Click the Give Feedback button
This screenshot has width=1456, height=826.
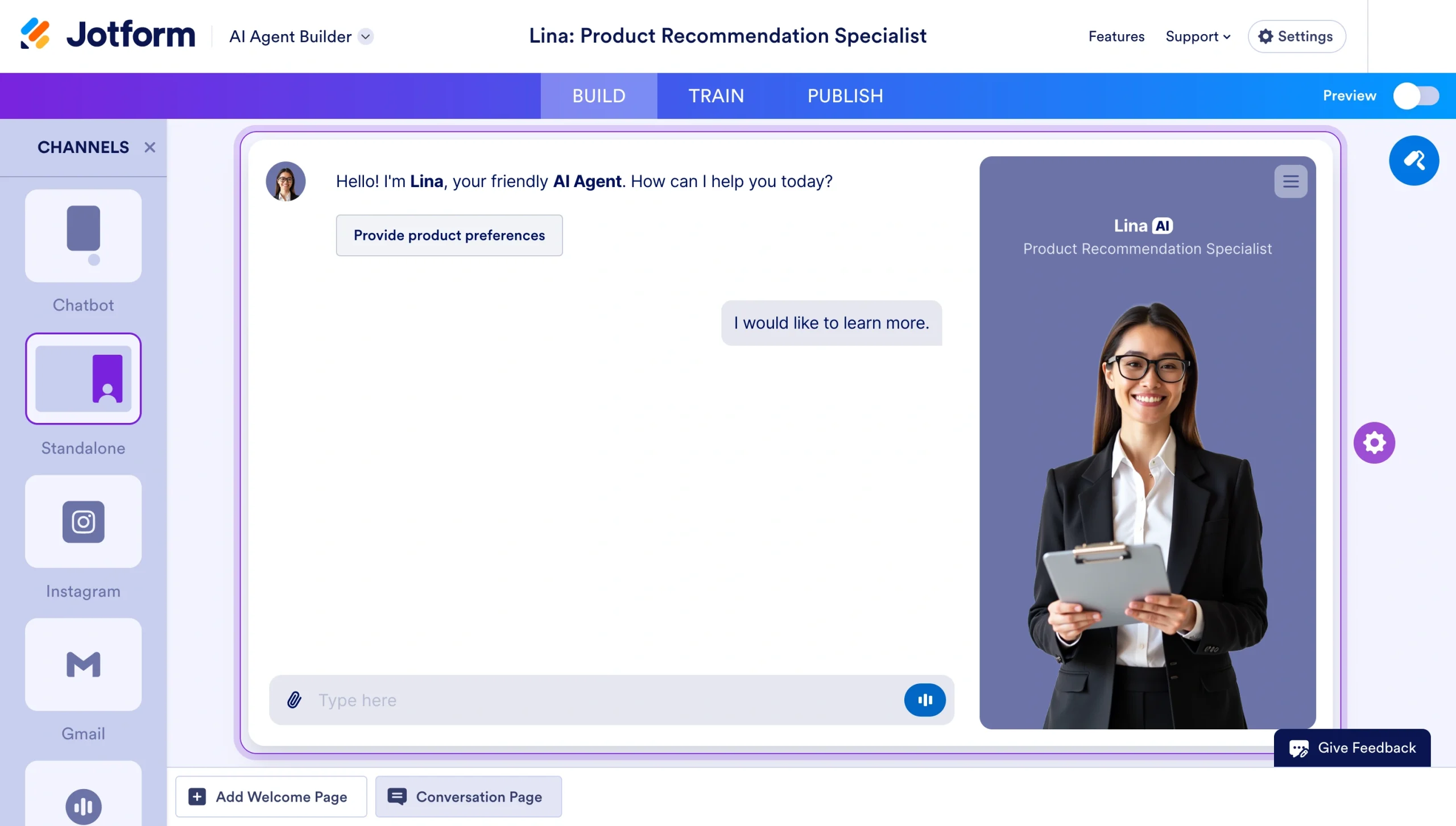pyautogui.click(x=1352, y=748)
